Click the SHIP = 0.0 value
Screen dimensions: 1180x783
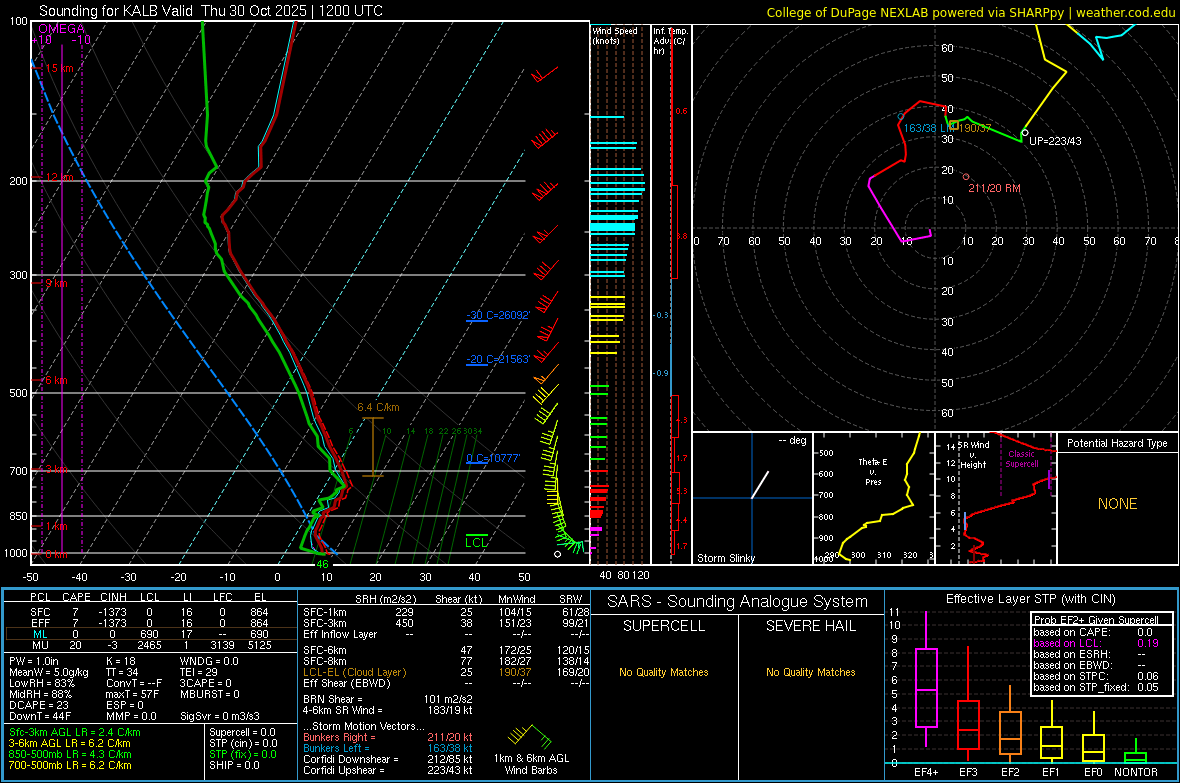[x=234, y=765]
